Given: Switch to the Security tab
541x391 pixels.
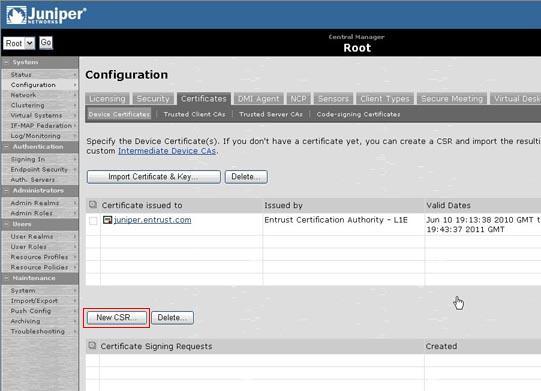Looking at the screenshot, I should coord(153,99).
